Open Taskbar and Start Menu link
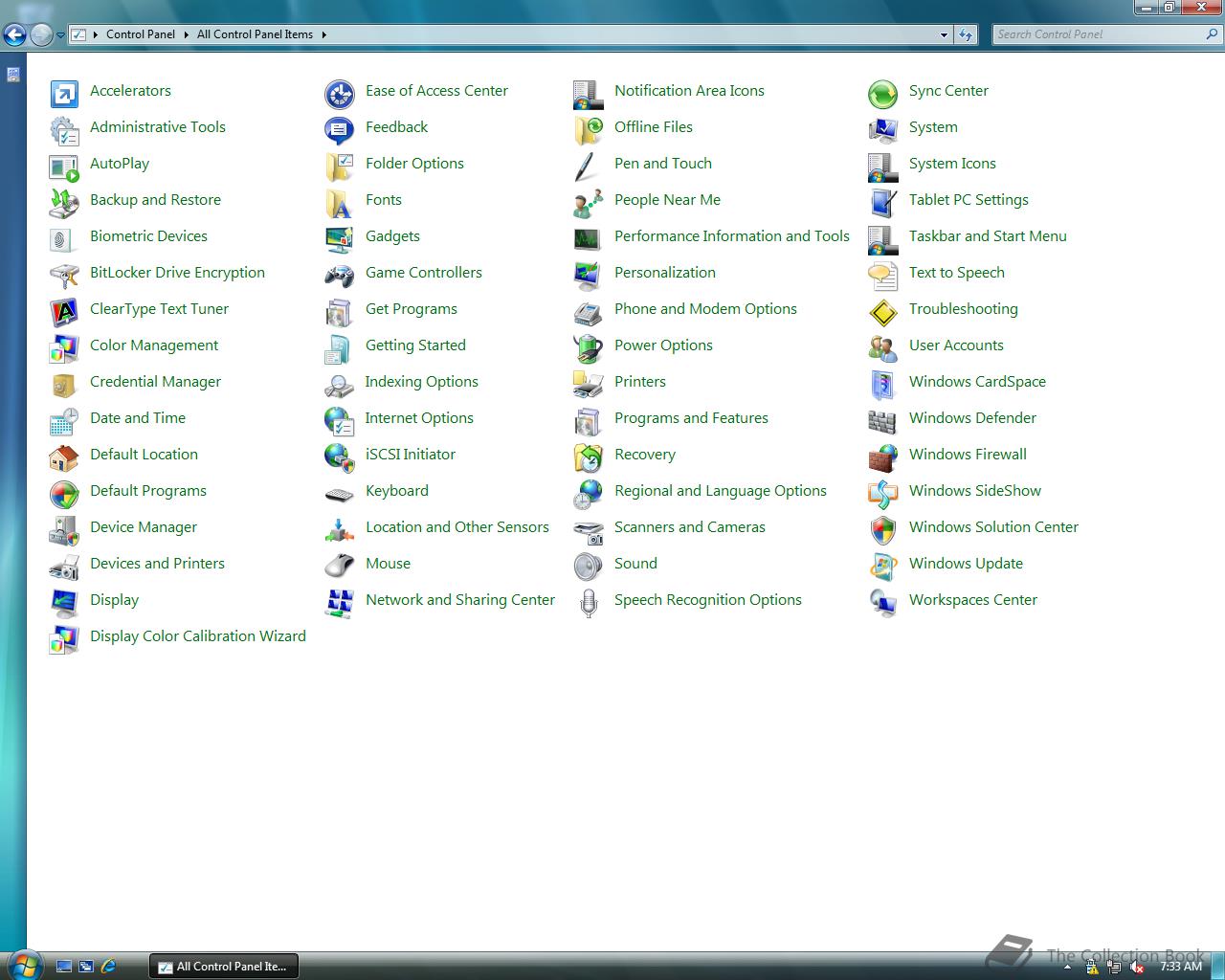This screenshot has height=980, width=1225. [x=988, y=236]
